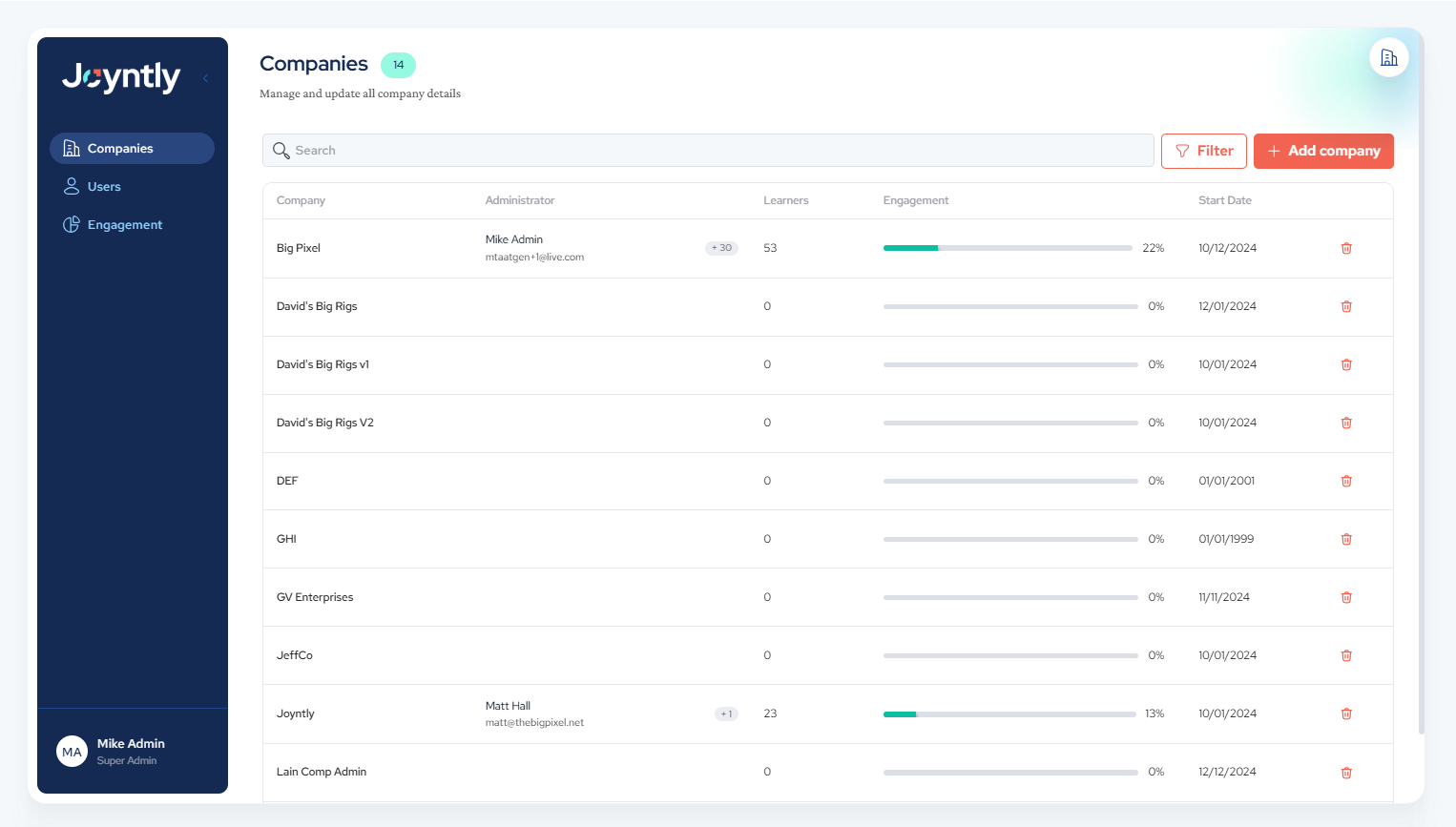
Task: Go to Engagement in the sidebar
Action: point(124,225)
